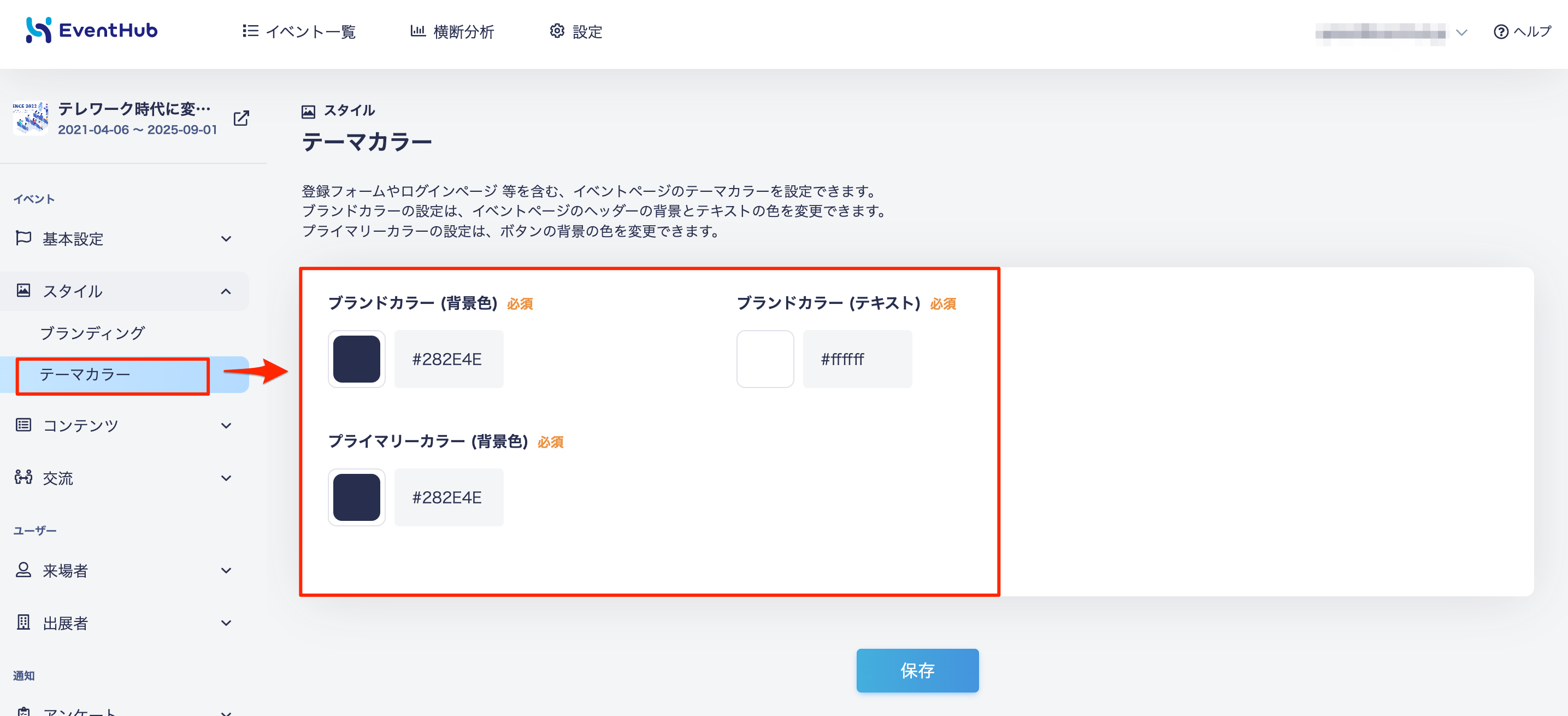1568x716 pixels.
Task: Edit ブランドカラー (背景色) hex field #282E4E
Action: 449,359
